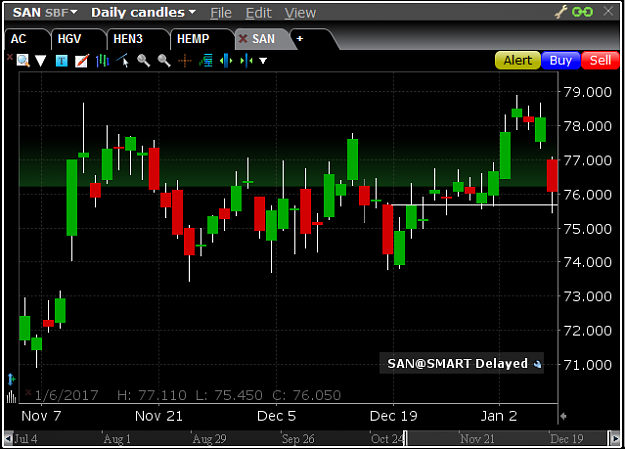Viewport: 625px width, 449px height.
Task: Close the SAN tab with its X
Action: point(243,39)
